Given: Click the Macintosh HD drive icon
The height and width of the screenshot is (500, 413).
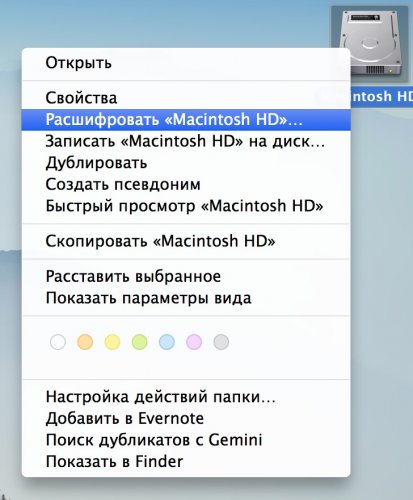Looking at the screenshot, I should [x=370, y=43].
